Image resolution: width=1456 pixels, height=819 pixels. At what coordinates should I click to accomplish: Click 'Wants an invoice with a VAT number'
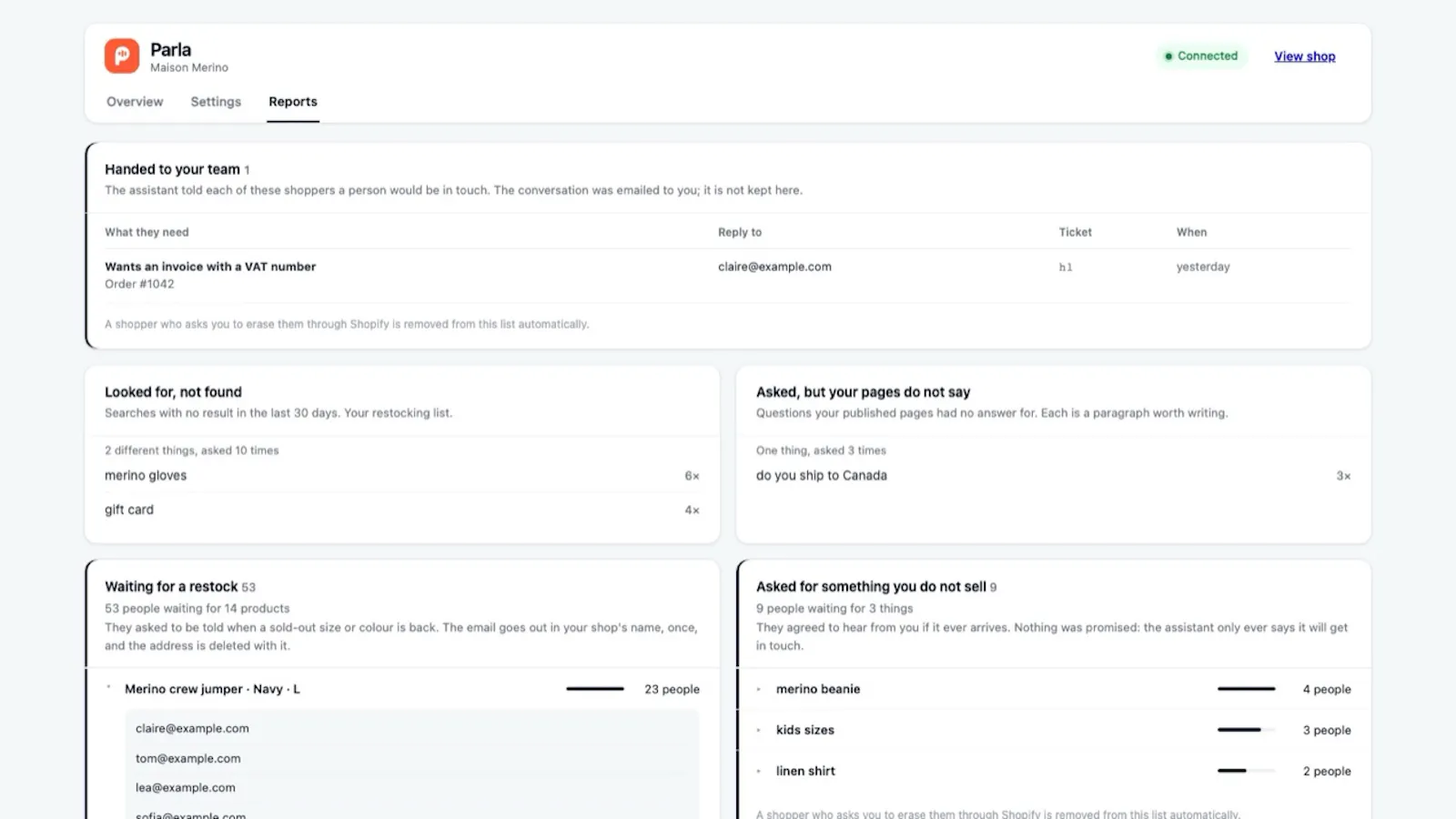210,267
